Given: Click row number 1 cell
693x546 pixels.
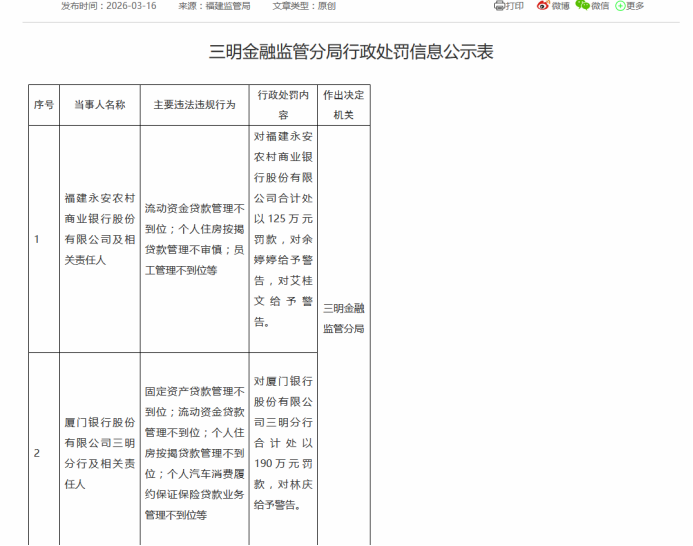Looking at the screenshot, I should tap(44, 239).
